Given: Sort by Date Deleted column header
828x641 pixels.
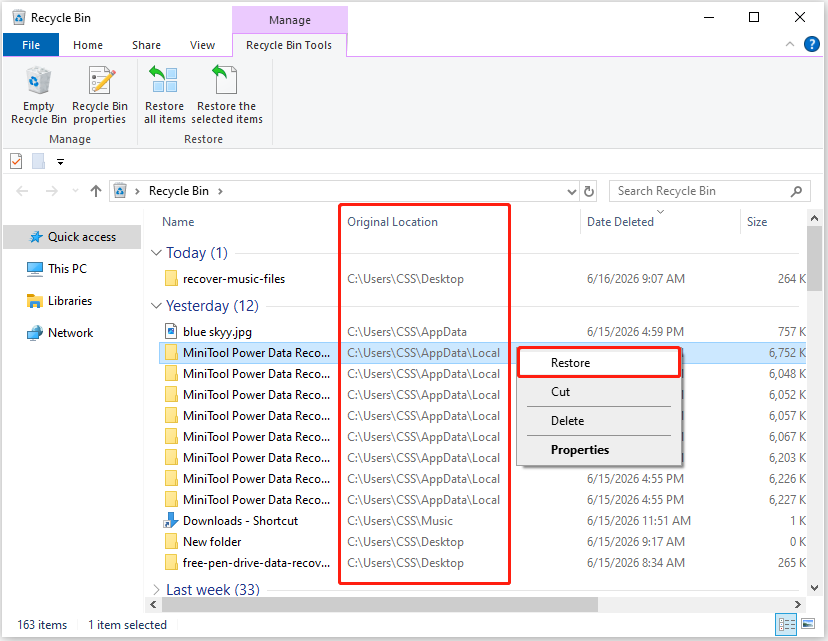Looking at the screenshot, I should tap(620, 222).
